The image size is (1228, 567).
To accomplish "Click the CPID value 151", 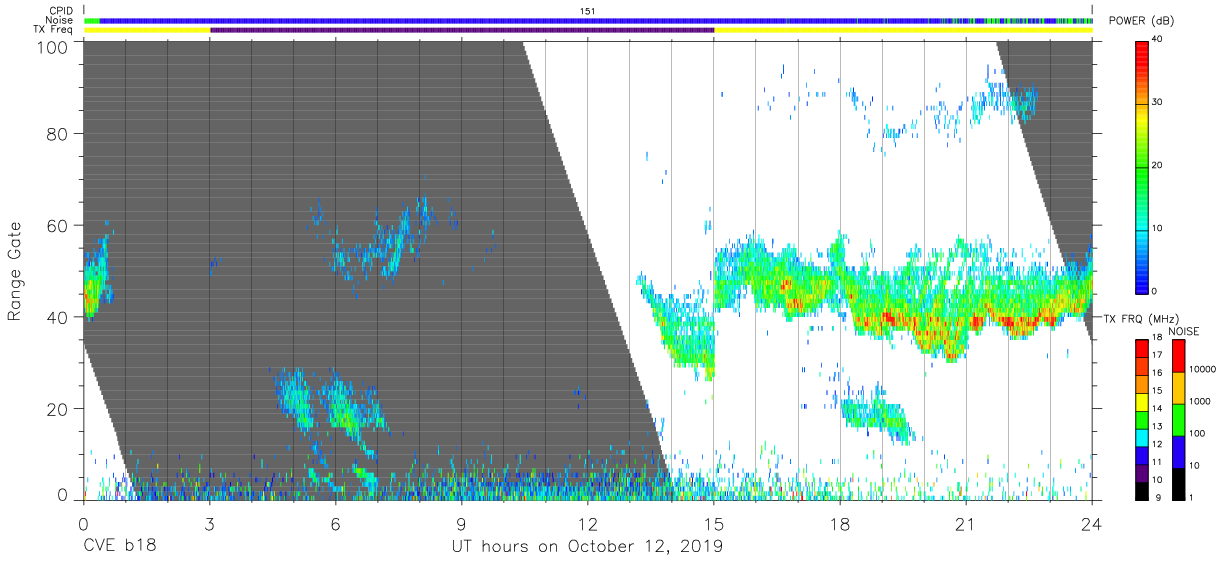I will [588, 11].
